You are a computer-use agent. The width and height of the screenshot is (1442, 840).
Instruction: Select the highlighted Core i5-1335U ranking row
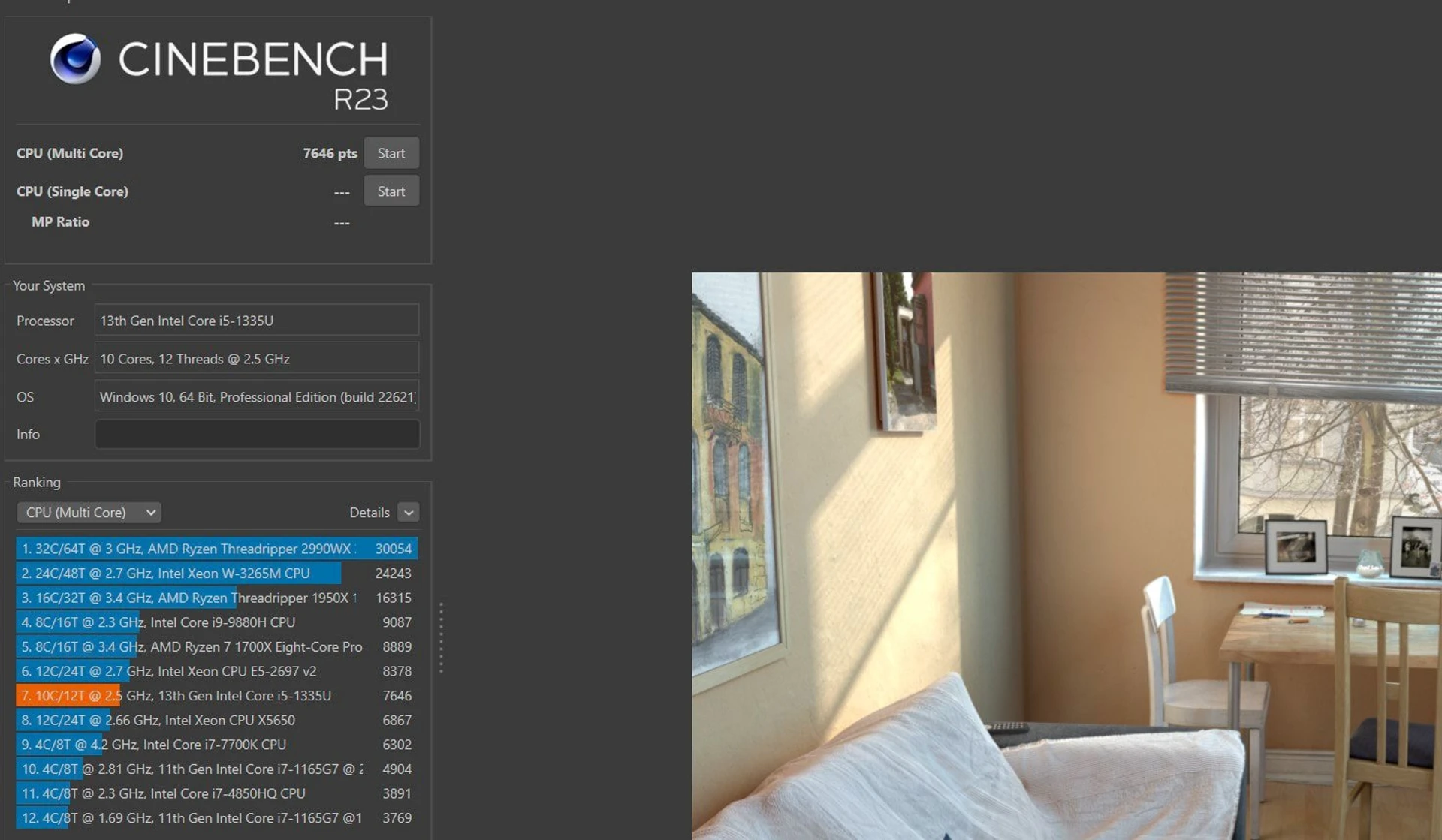click(216, 696)
